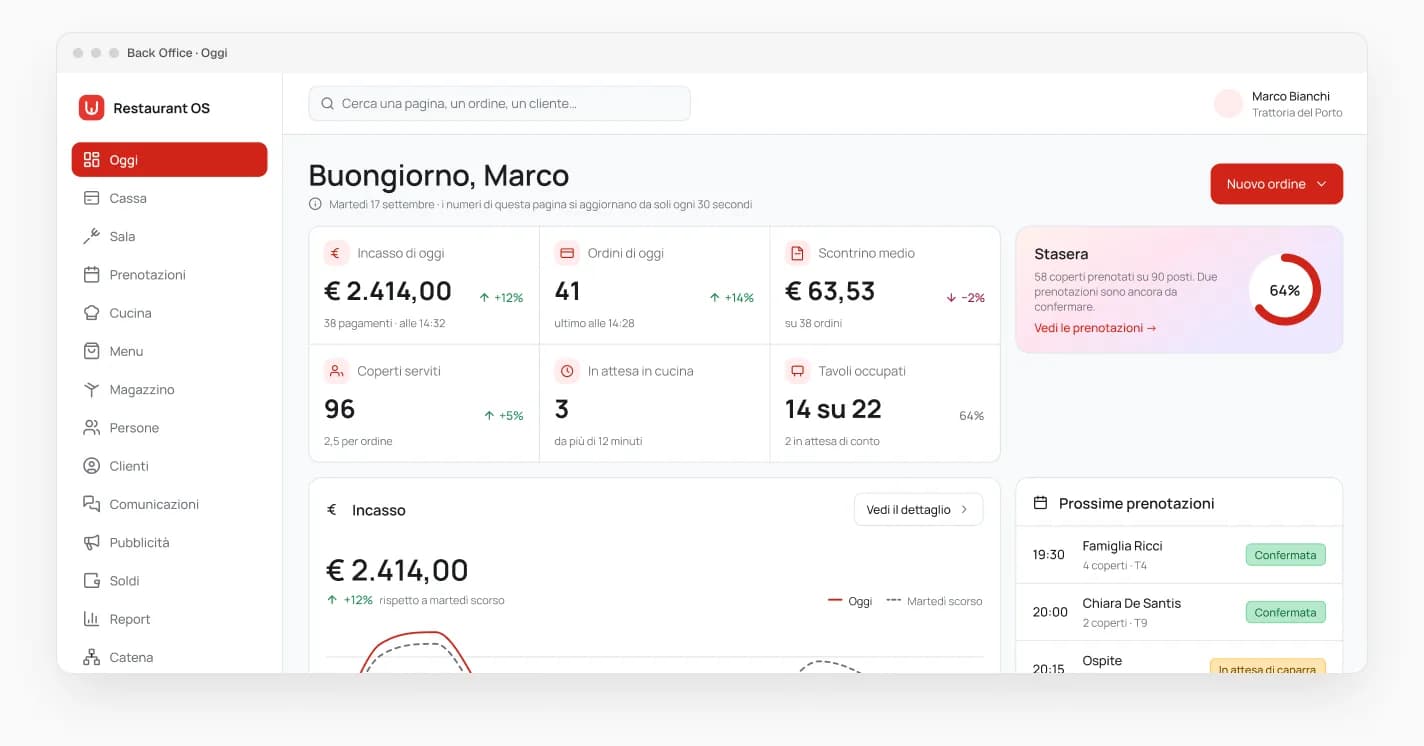
Task: Open Cucina in the sidebar
Action: pos(169,313)
